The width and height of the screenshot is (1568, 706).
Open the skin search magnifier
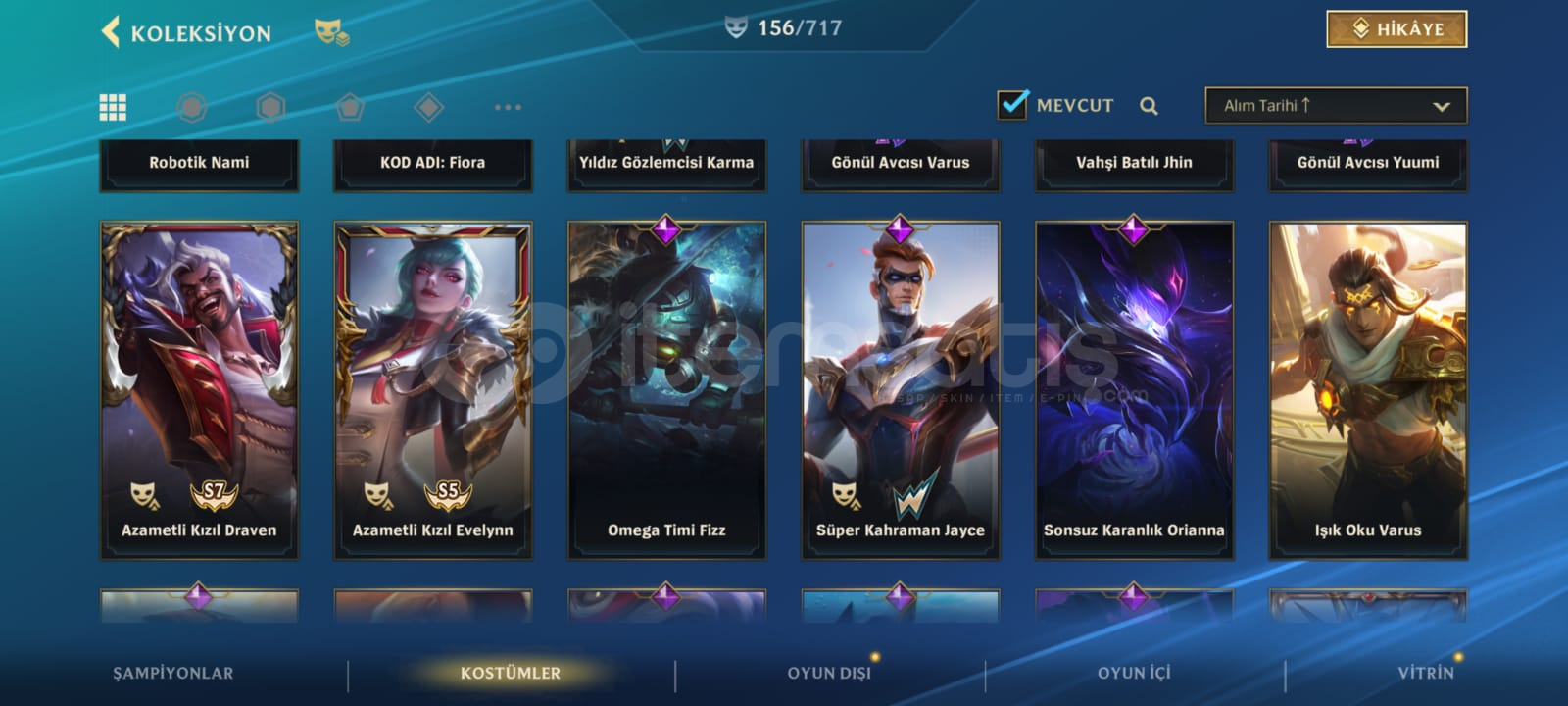[1149, 106]
